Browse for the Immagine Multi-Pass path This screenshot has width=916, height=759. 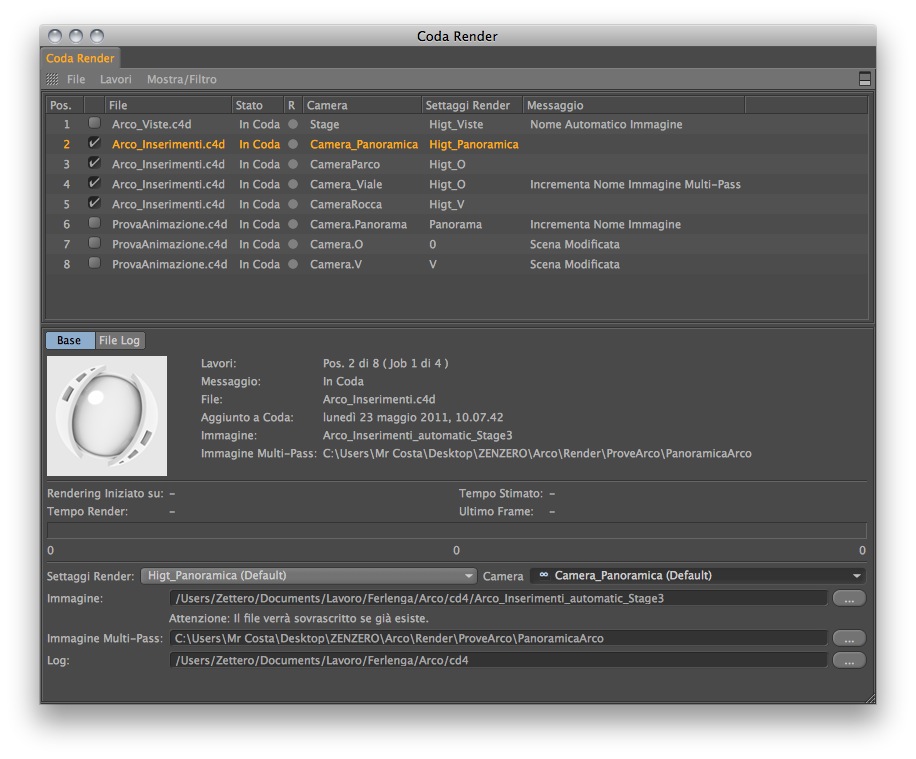coord(849,638)
